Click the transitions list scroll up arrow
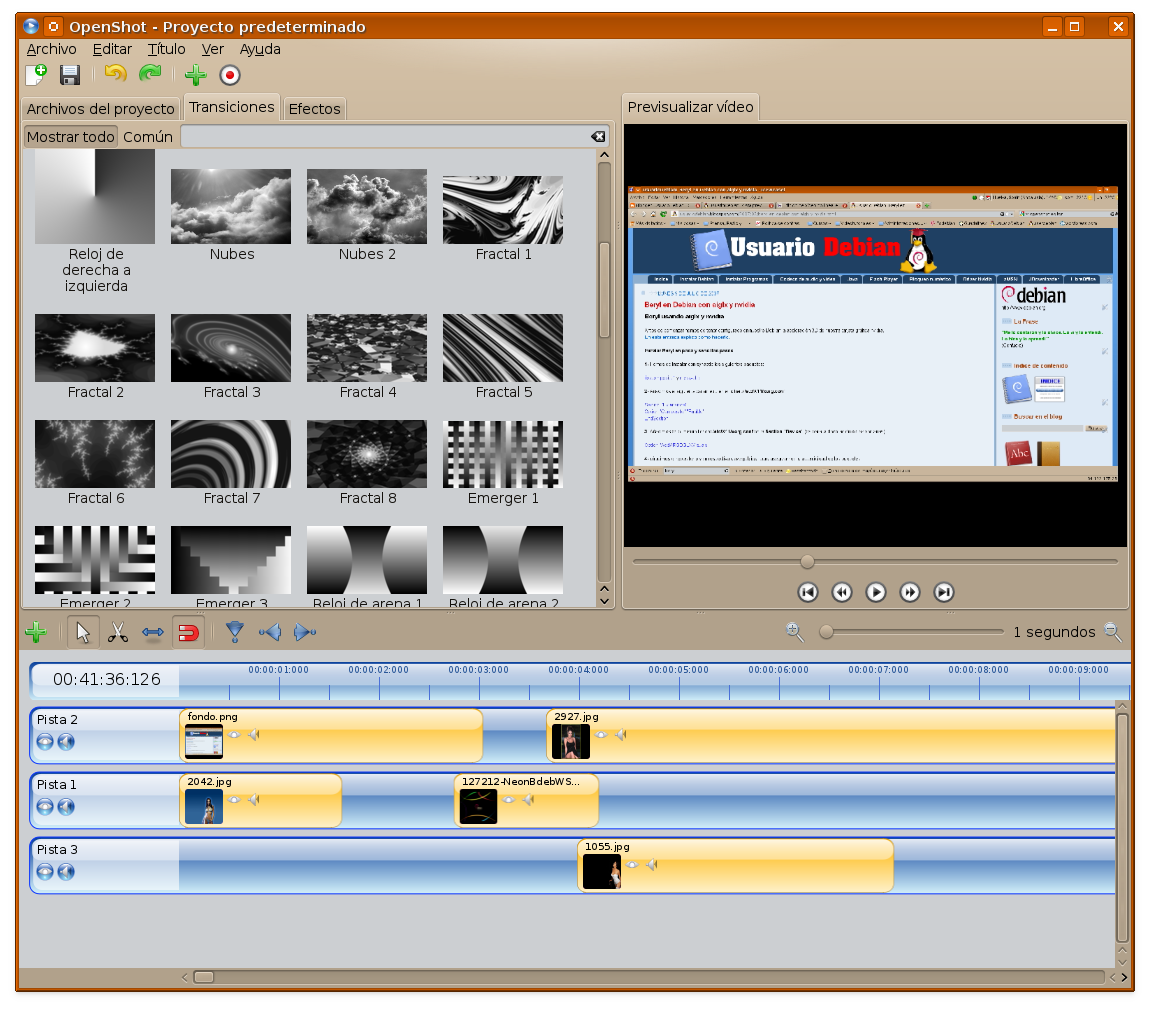 point(604,155)
